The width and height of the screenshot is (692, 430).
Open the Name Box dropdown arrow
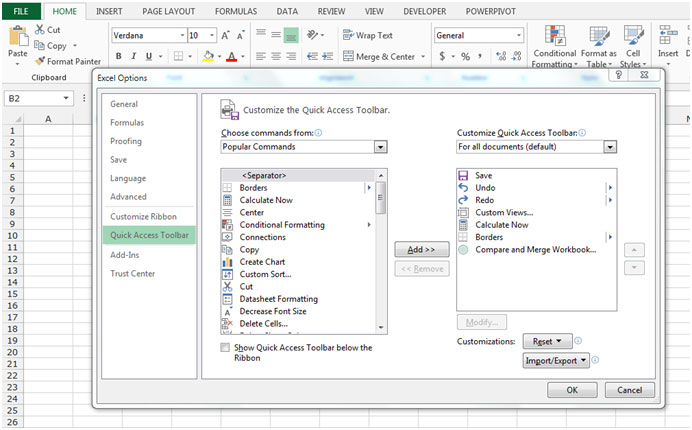point(66,98)
